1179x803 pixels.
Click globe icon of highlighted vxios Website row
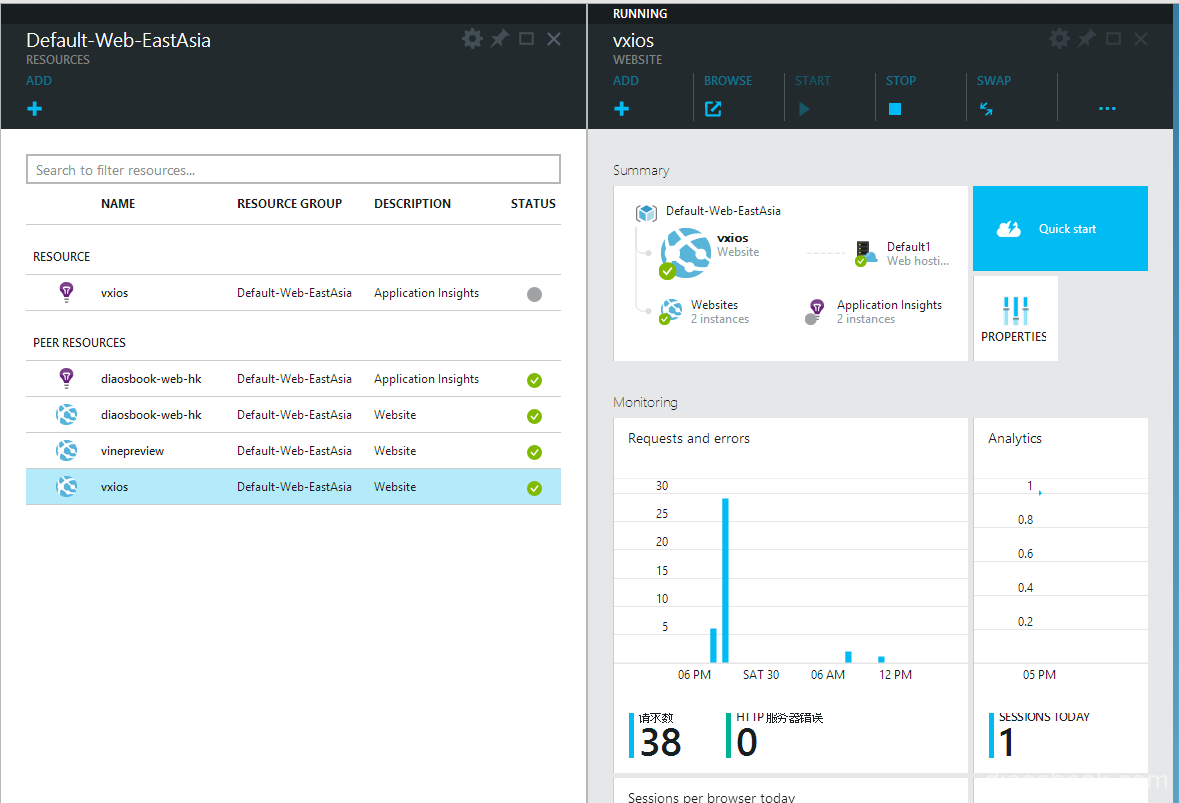(67, 486)
